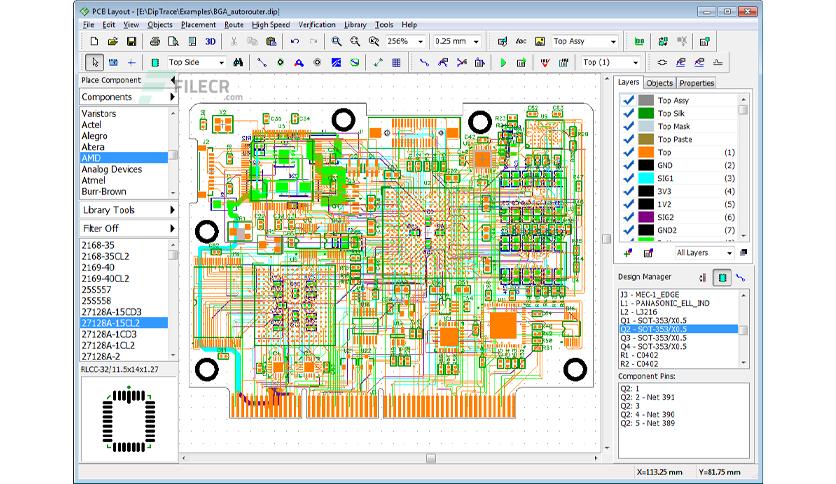The width and height of the screenshot is (836, 484).
Task: Open the 256% zoom level dropdown
Action: [420, 41]
